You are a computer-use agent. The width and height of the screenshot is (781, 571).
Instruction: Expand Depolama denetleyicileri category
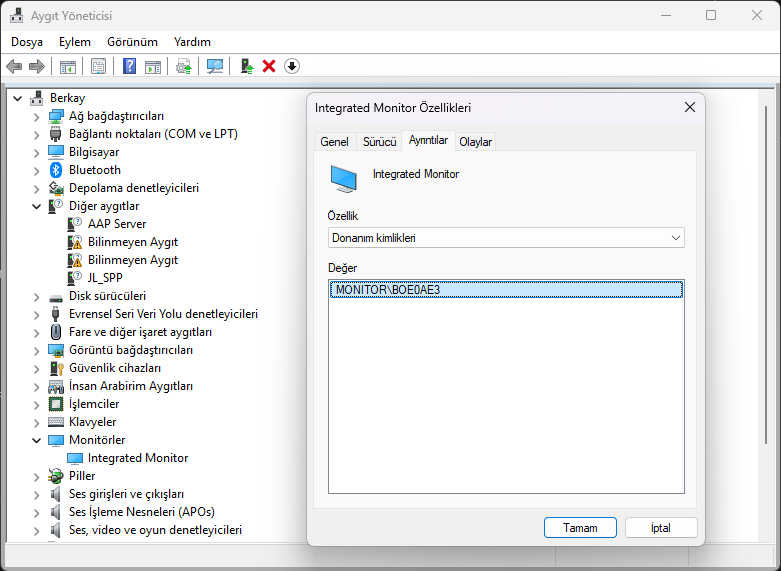[36, 188]
